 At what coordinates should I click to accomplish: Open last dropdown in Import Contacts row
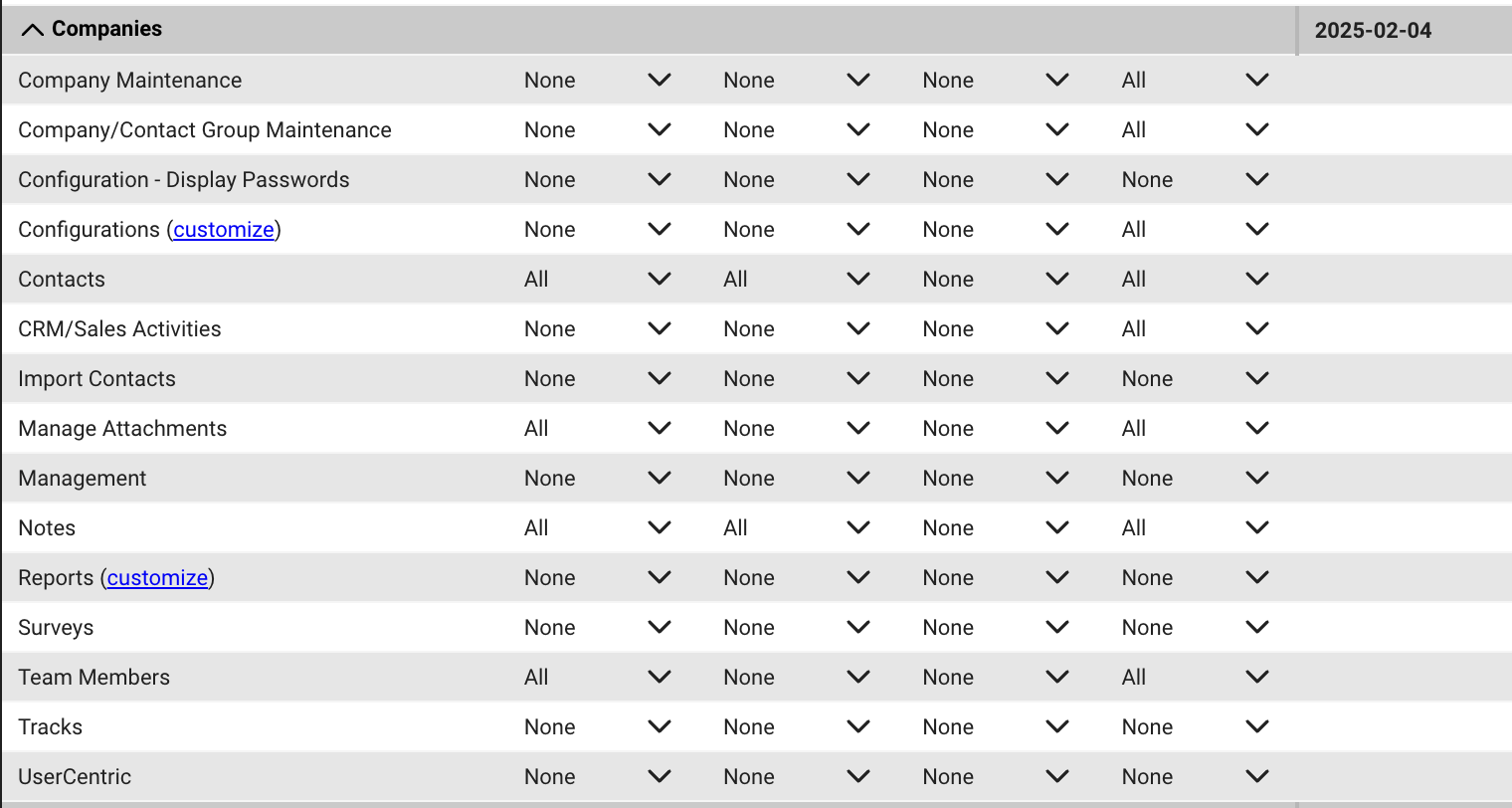pos(1194,379)
